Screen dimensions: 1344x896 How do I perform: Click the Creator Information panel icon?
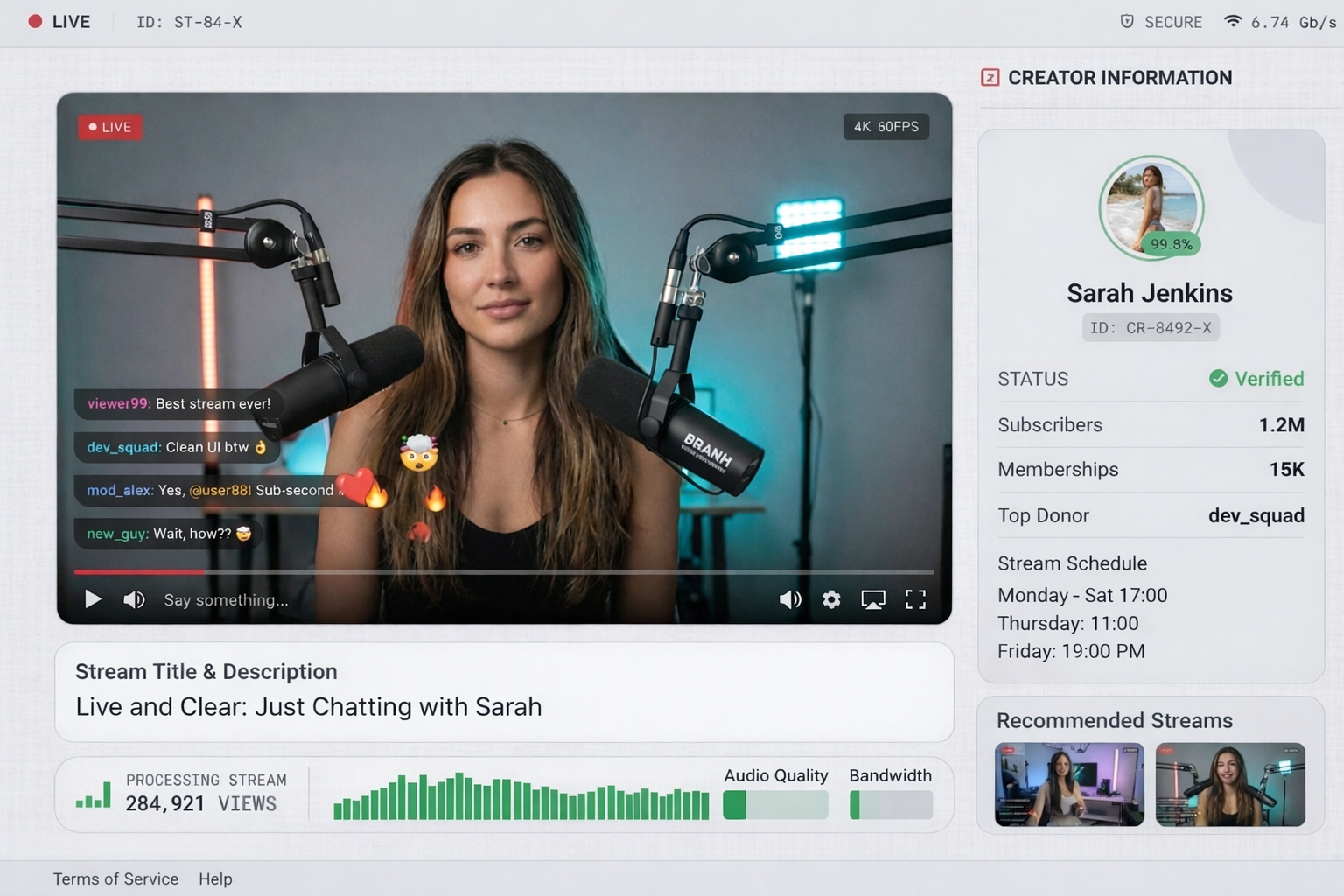[x=990, y=78]
